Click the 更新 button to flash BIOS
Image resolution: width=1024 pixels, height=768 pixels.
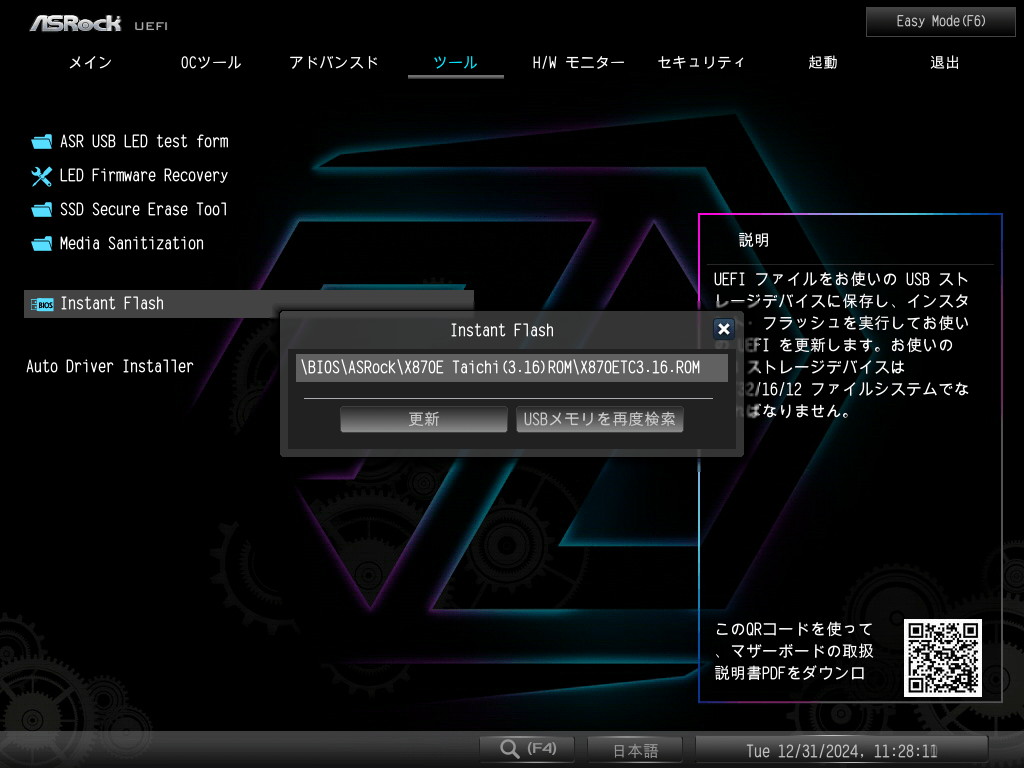pyautogui.click(x=423, y=419)
